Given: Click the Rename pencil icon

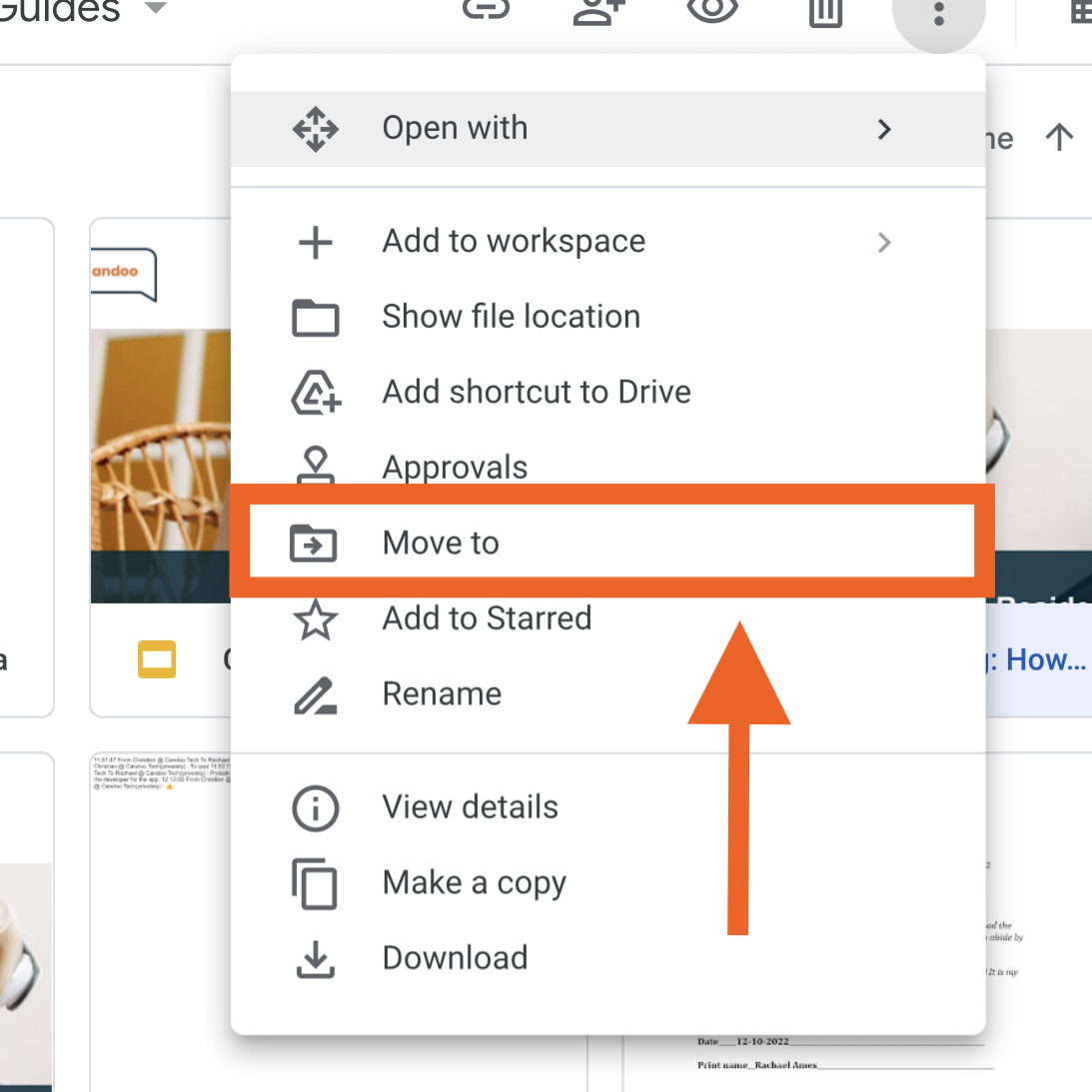Looking at the screenshot, I should coord(316,695).
